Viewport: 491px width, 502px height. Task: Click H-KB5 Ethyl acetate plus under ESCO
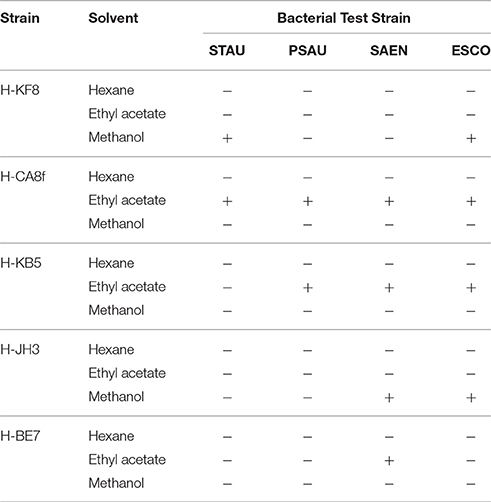pyautogui.click(x=471, y=288)
